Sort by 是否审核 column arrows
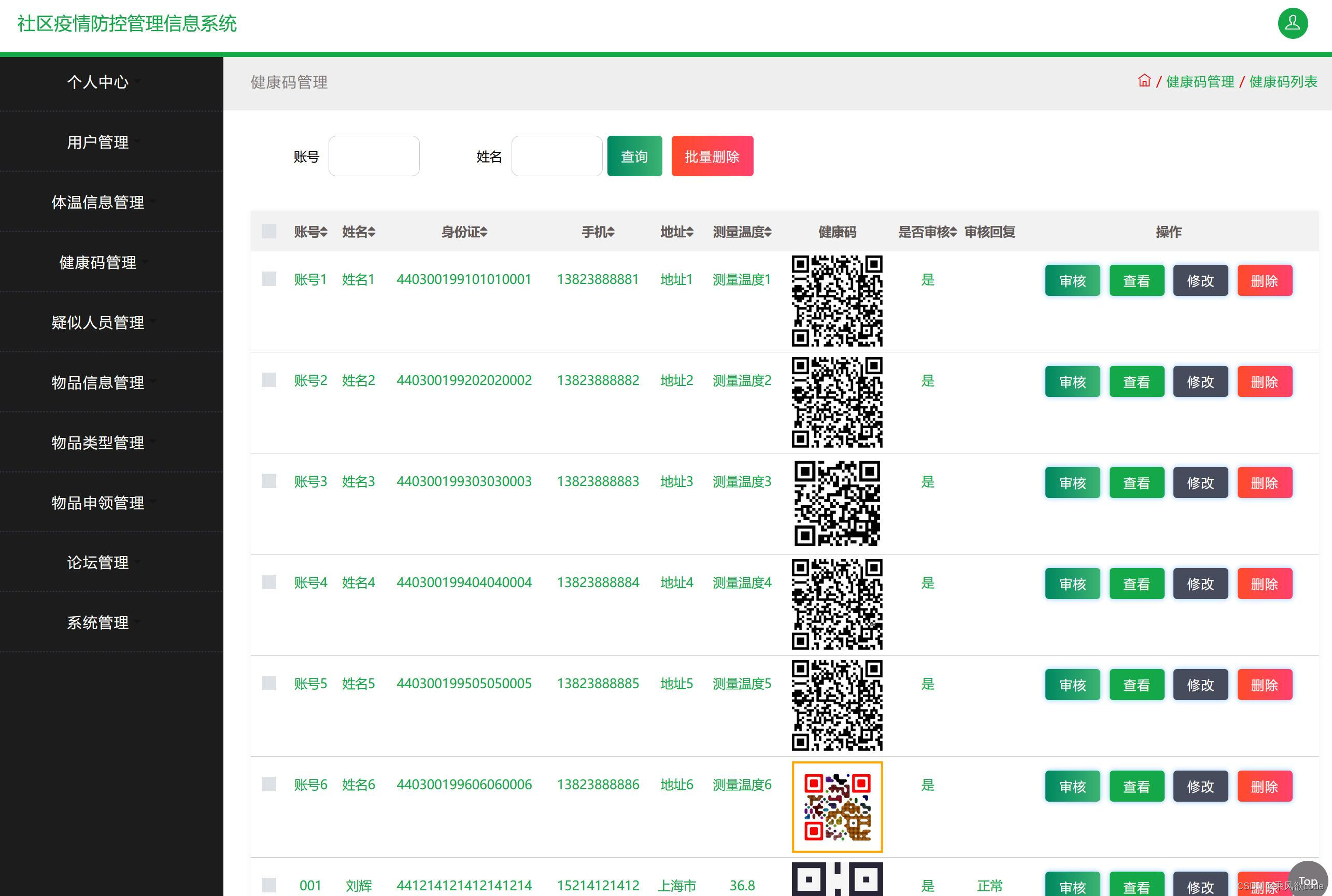 click(x=953, y=232)
